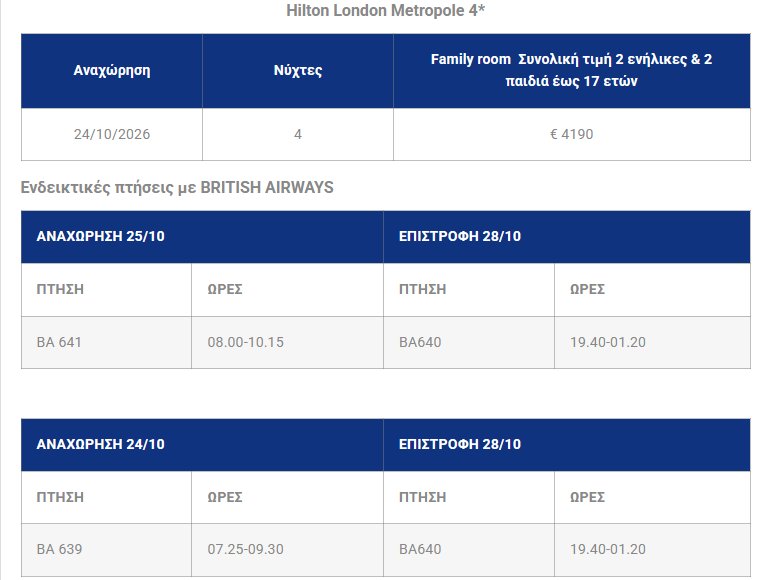This screenshot has width=758, height=580.
Task: Click the 07.25-09.30 departure times cell
Action: [287, 550]
